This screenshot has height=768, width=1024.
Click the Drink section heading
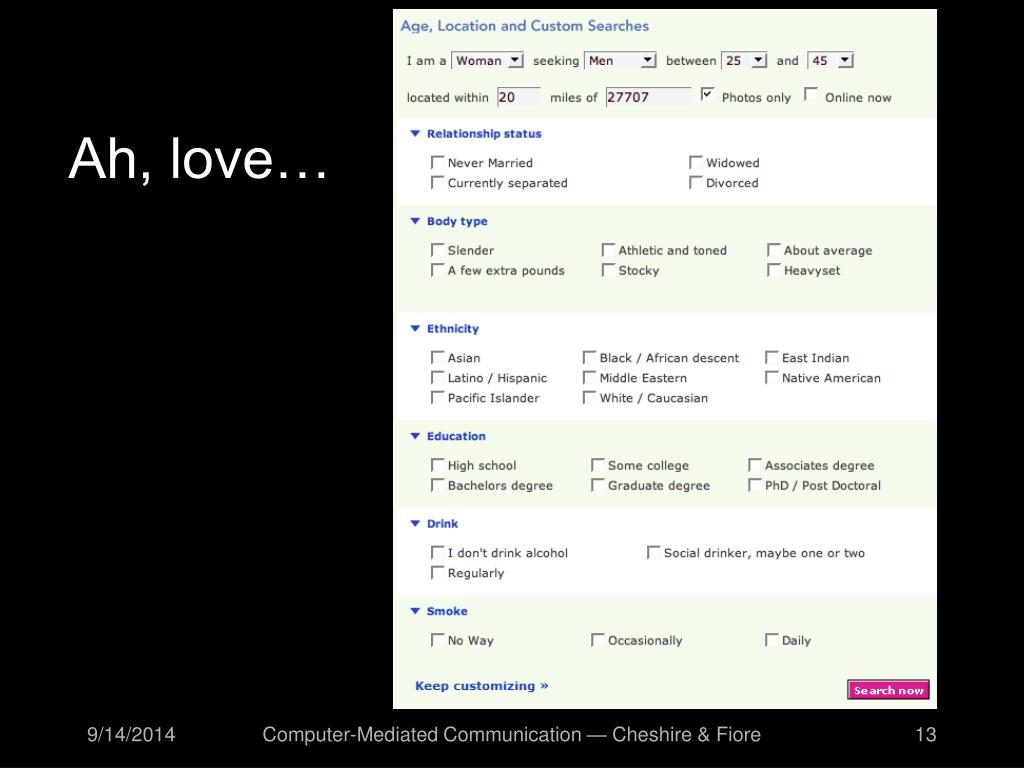[442, 523]
